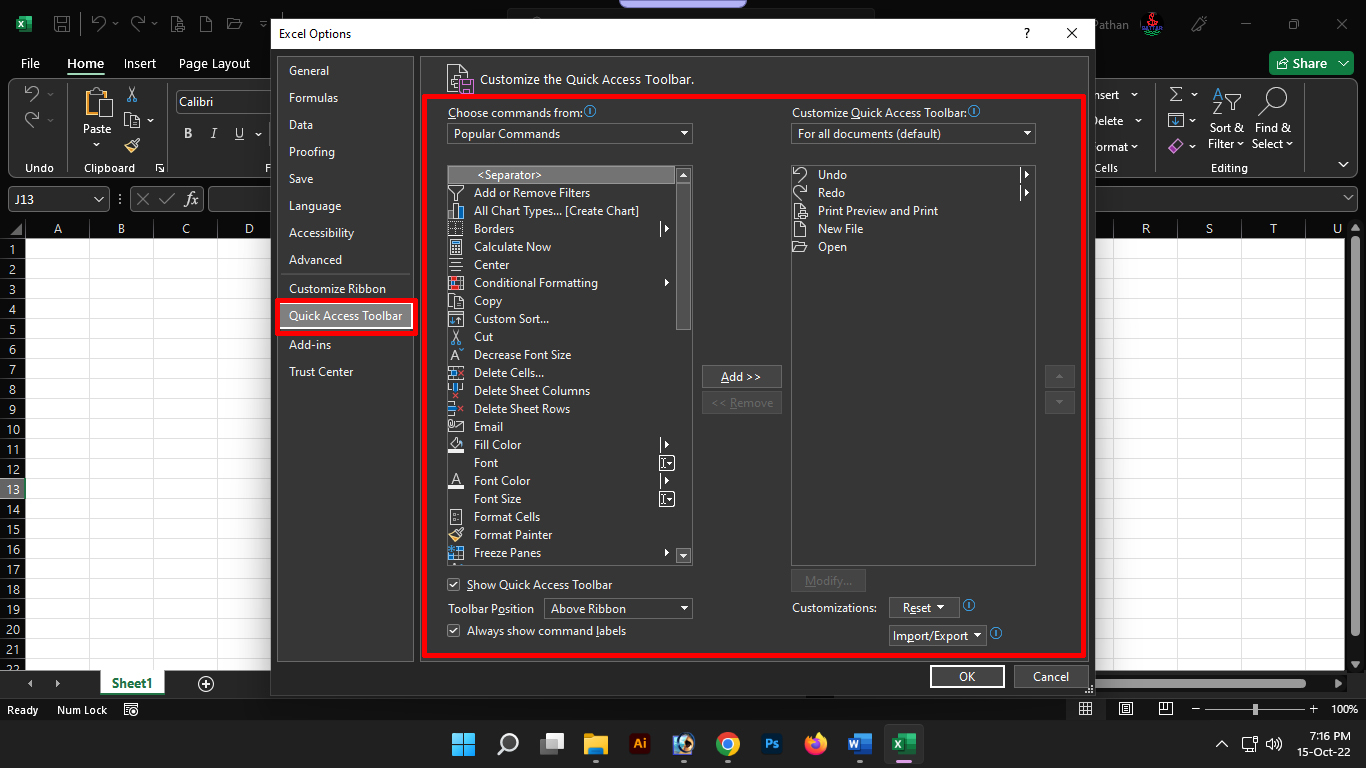
Task: Open Photoshop from the taskbar
Action: pyautogui.click(x=772, y=744)
